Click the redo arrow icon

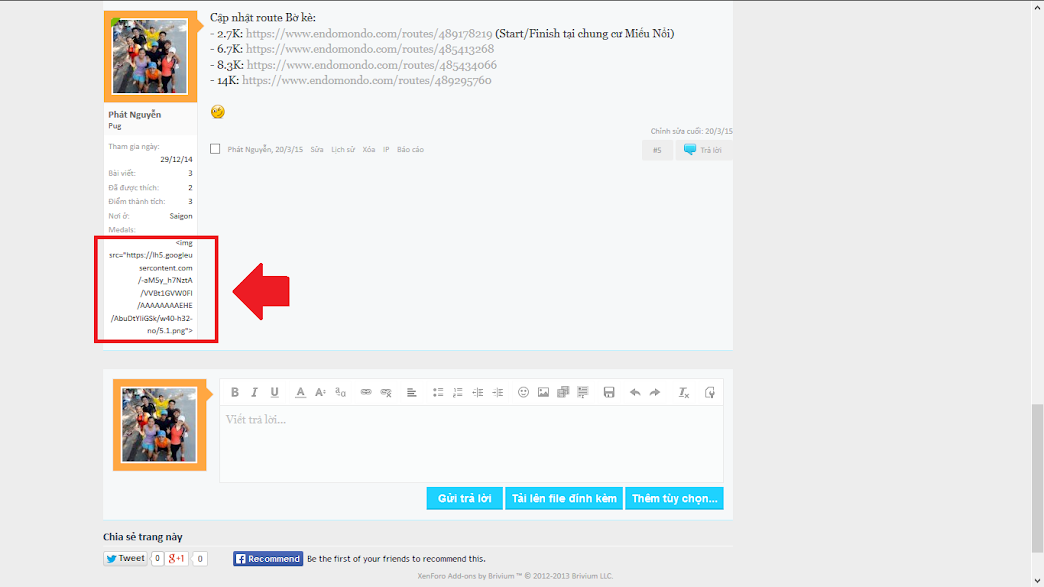point(655,393)
